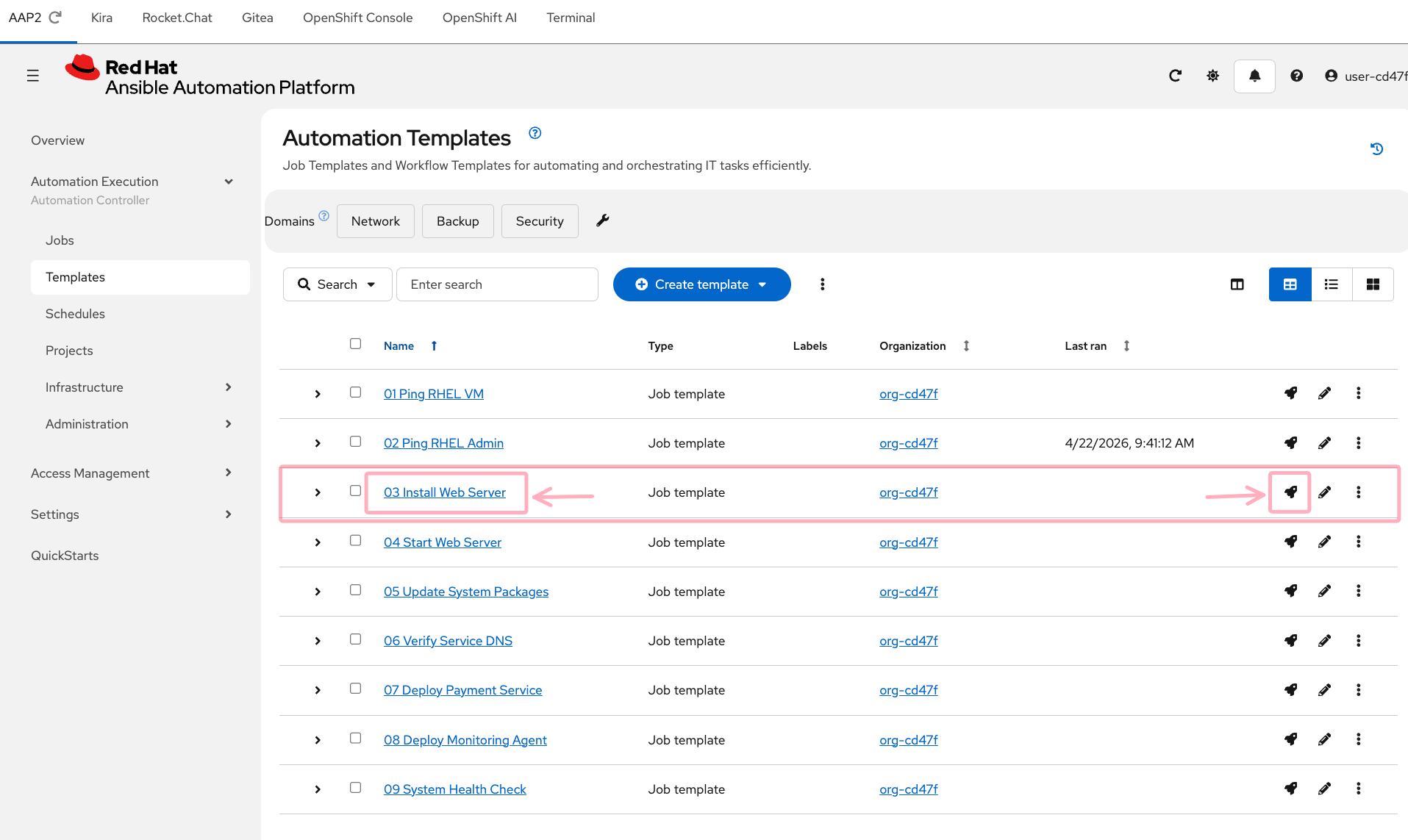This screenshot has width=1408, height=840.
Task: Check the 02 Ping RHEL Admin row checkbox
Action: pos(355,441)
